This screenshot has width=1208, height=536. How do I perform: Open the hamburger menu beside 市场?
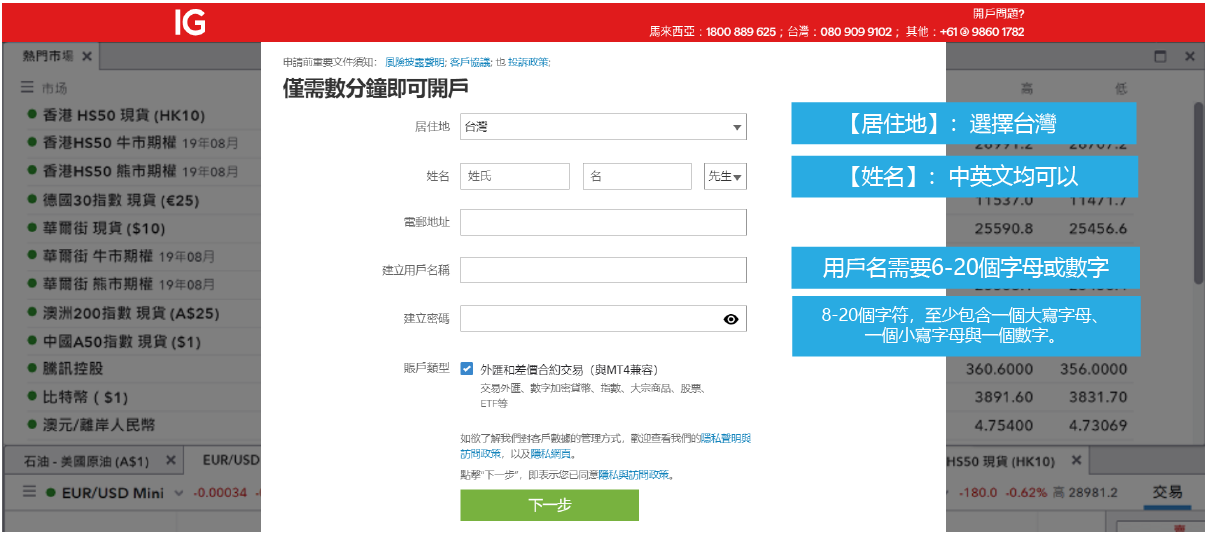click(x=28, y=88)
